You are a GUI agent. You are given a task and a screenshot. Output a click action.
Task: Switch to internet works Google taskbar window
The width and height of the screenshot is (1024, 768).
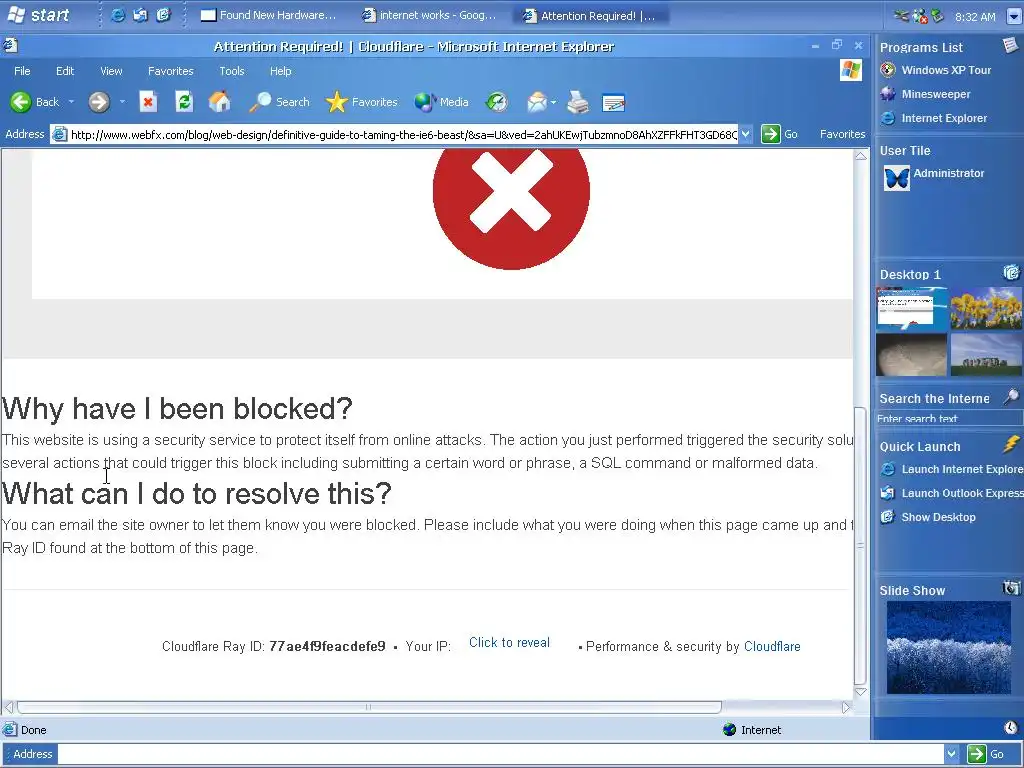tap(430, 16)
